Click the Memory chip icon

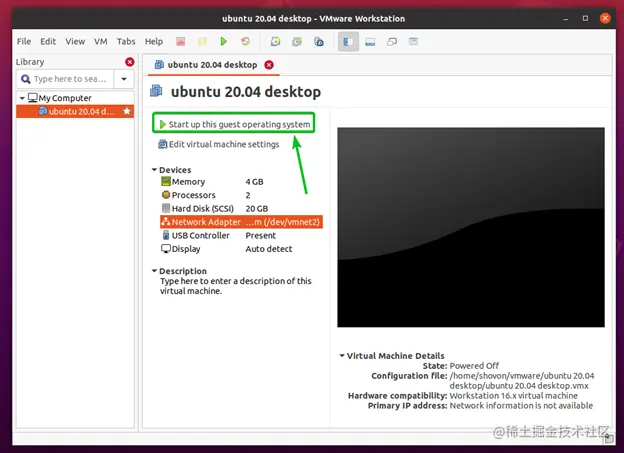(166, 182)
